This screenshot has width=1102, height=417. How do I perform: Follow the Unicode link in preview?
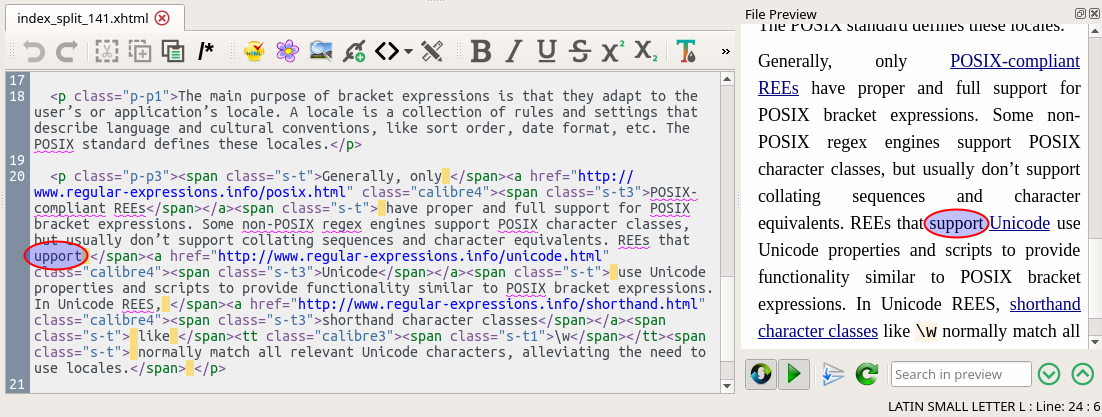(x=1020, y=224)
